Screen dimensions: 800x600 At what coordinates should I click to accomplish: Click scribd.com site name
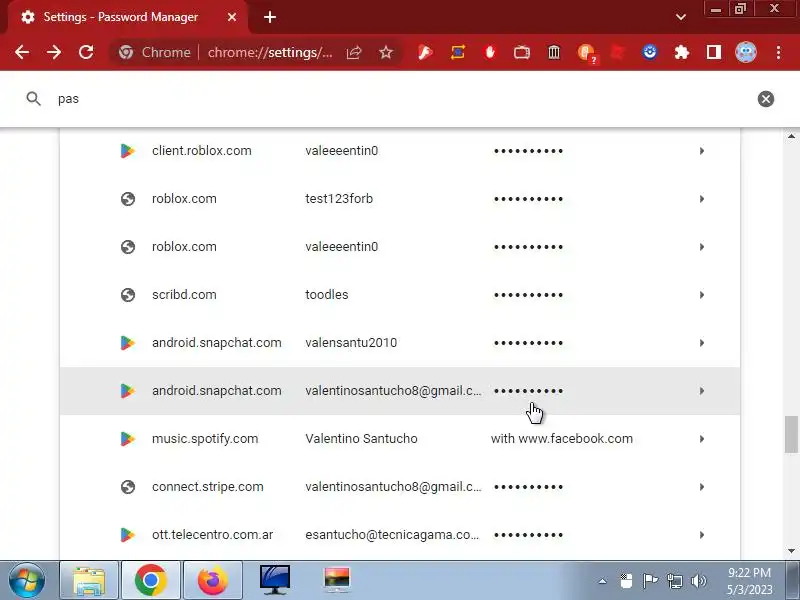[x=184, y=295]
